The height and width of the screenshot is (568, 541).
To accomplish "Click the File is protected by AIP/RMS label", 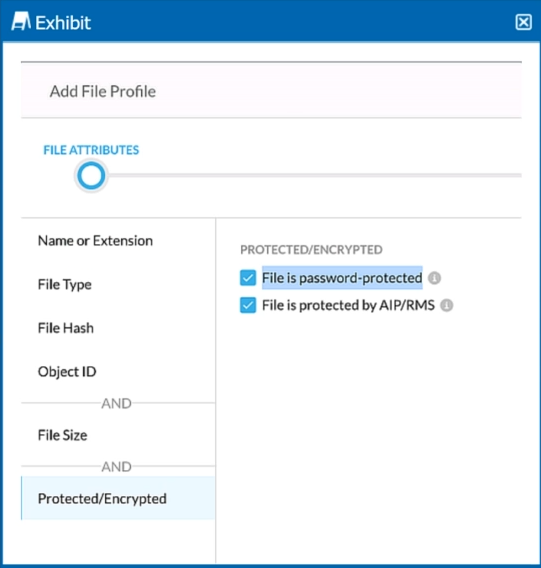I will coord(348,305).
